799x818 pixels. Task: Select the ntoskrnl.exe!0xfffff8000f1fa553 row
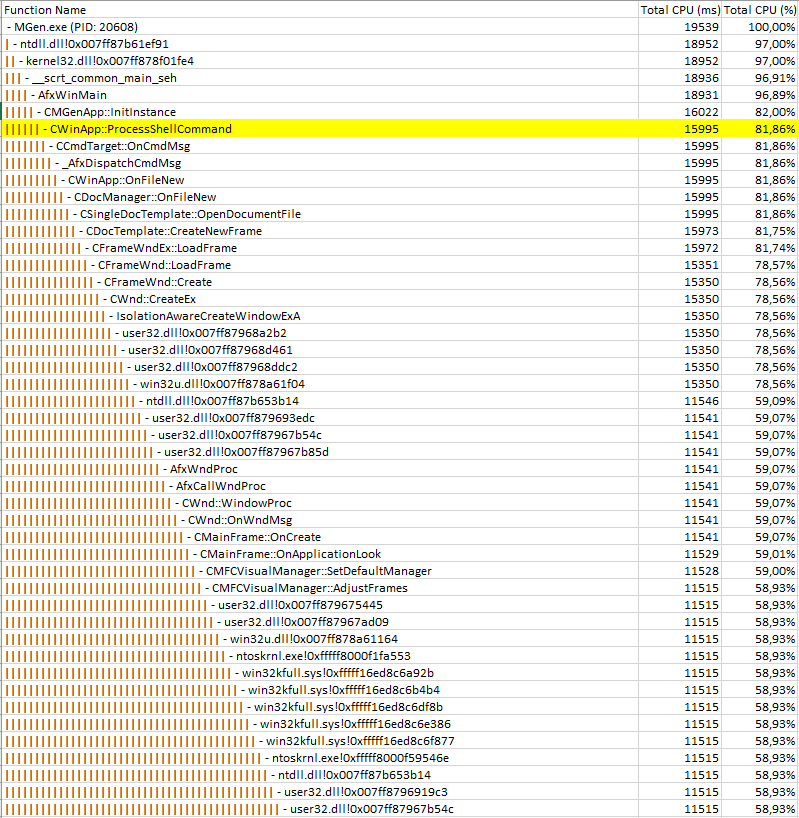point(400,656)
